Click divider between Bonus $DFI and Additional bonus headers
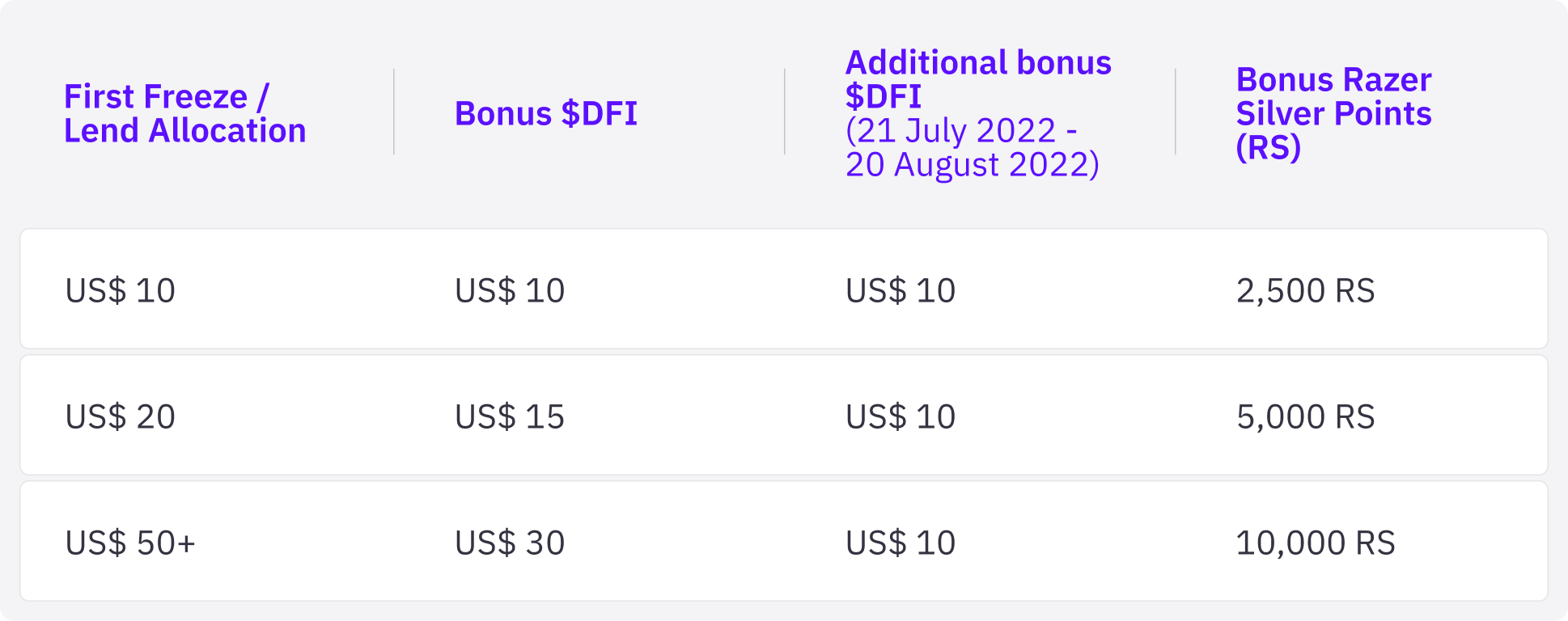The width and height of the screenshot is (1568, 621). (x=785, y=112)
